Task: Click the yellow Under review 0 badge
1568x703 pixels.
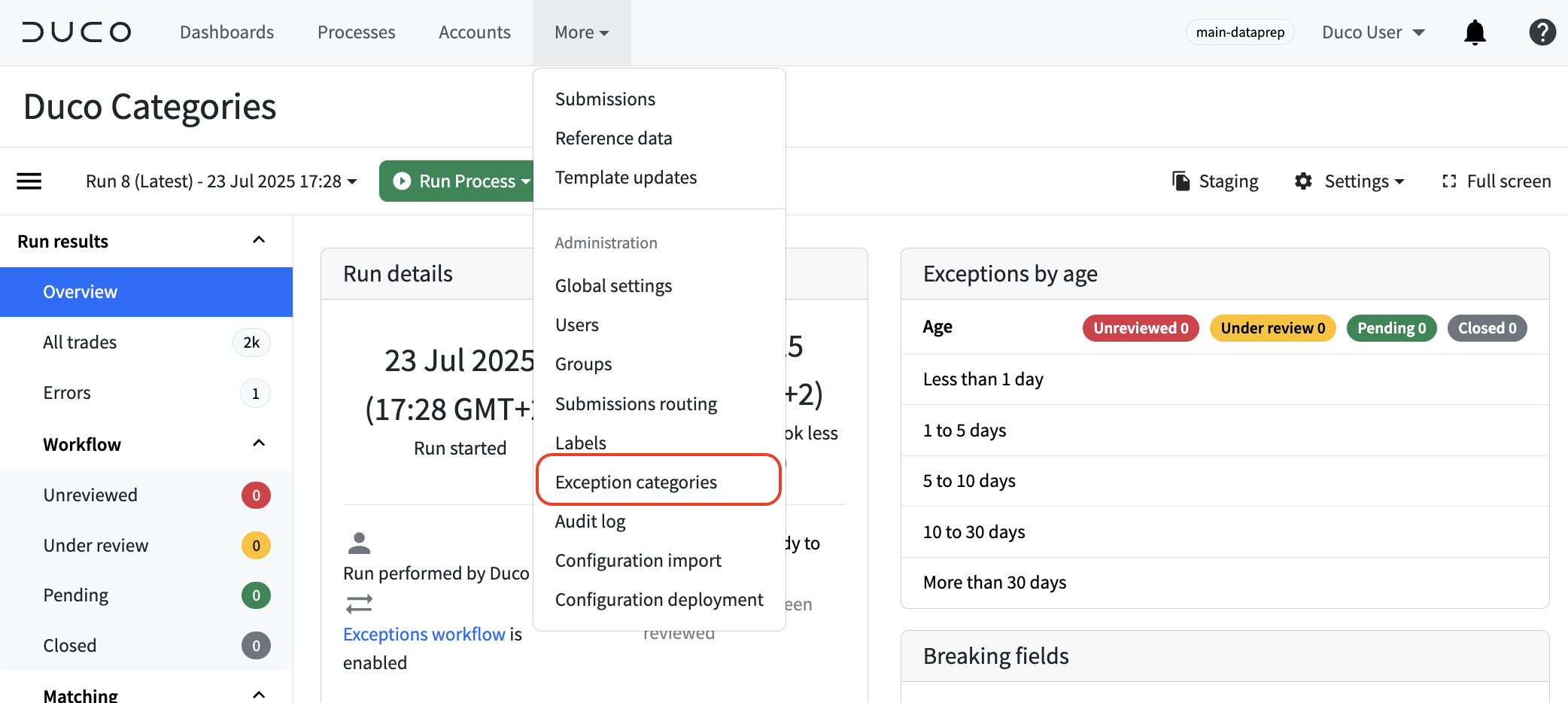Action: (1273, 328)
